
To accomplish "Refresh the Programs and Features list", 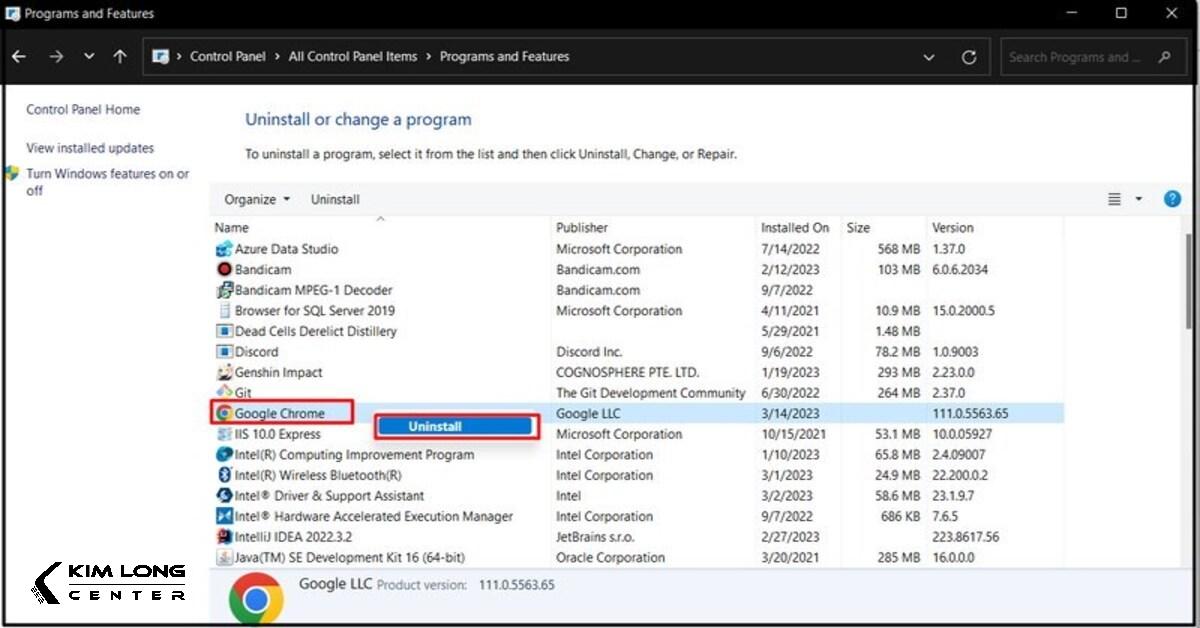I will click(x=968, y=57).
